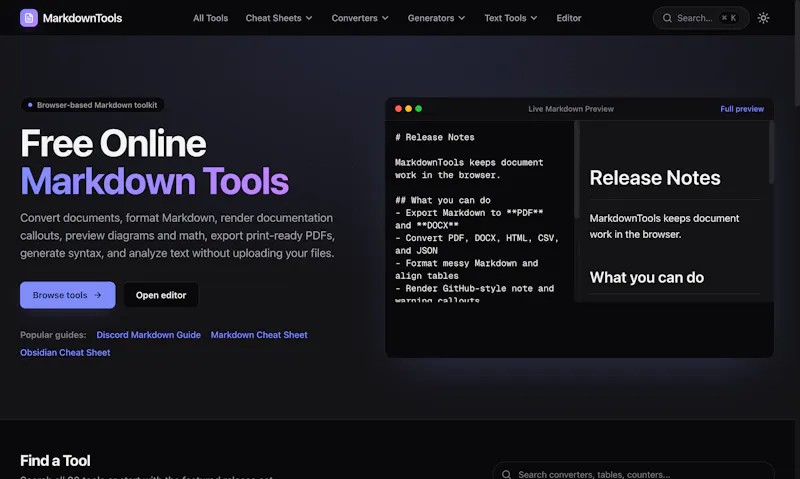
Task: Click the editor pane scrollbar
Action: (x=577, y=169)
